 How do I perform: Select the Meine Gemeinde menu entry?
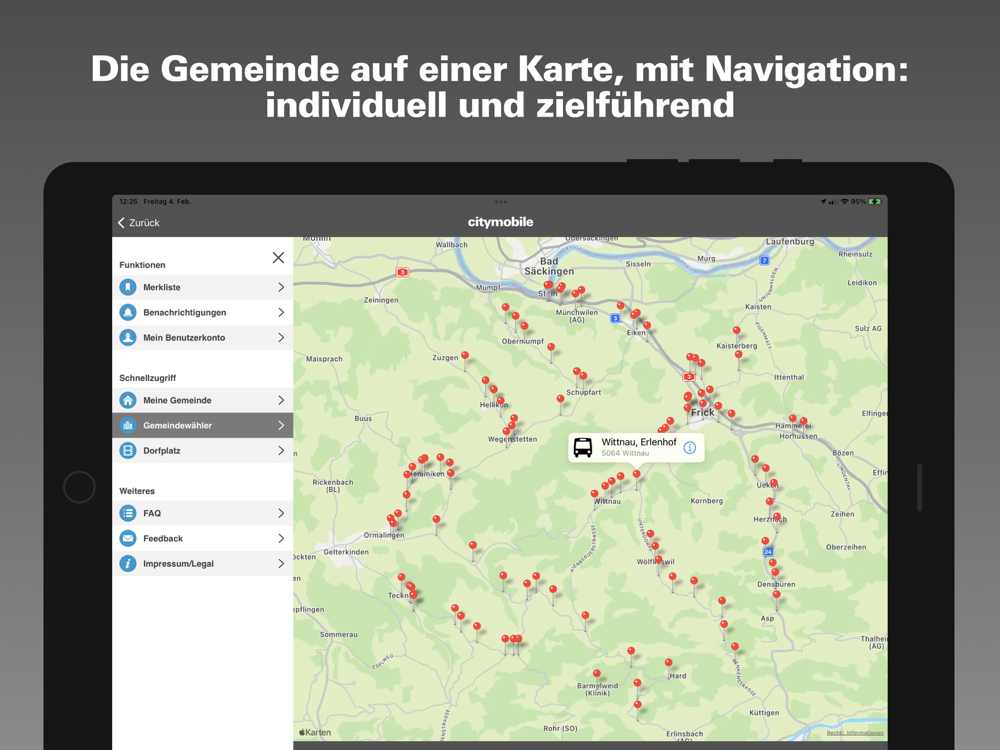(203, 401)
